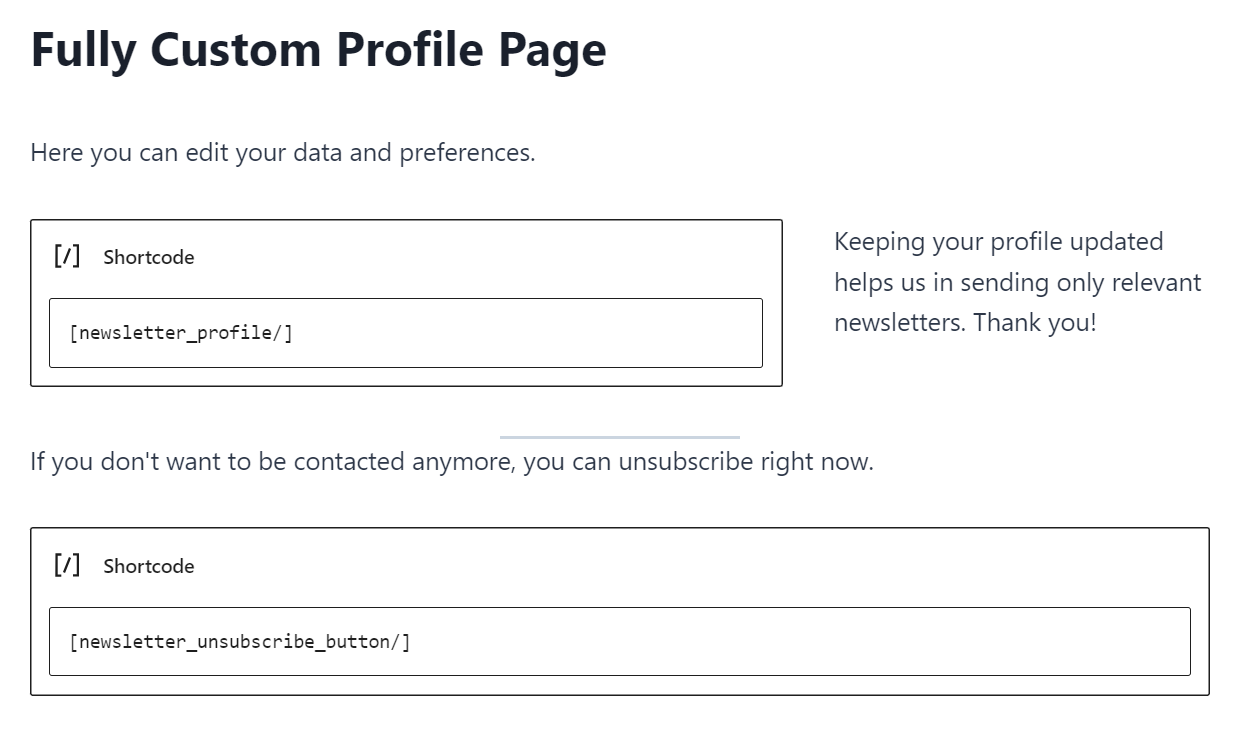Select the separator block between the sections
Image resolution: width=1233 pixels, height=733 pixels.
coord(620,437)
